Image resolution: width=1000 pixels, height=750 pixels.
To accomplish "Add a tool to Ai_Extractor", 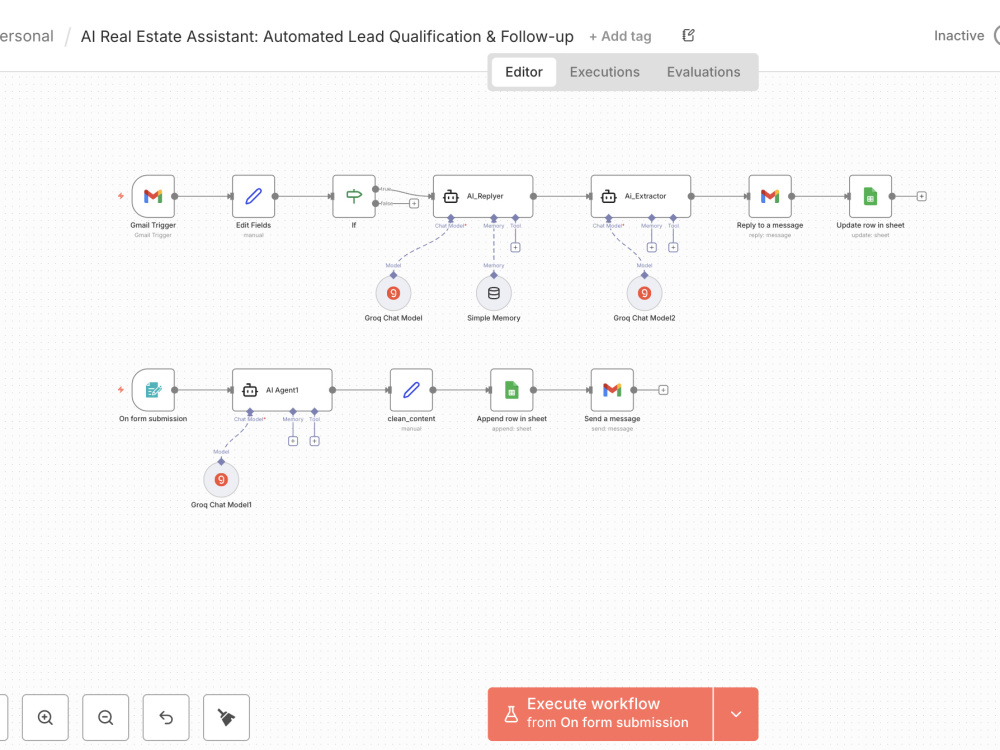I will point(673,247).
